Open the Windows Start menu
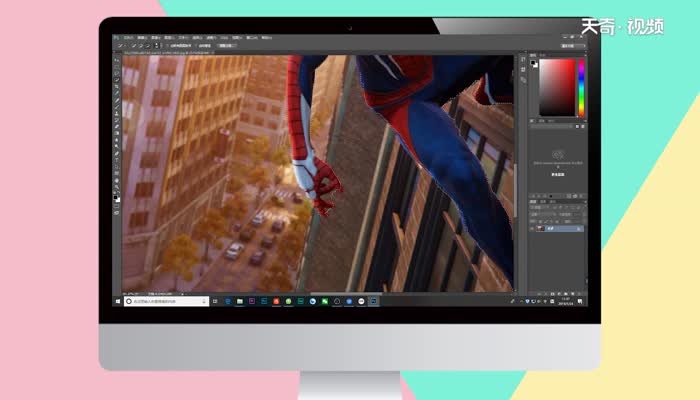 (x=118, y=301)
